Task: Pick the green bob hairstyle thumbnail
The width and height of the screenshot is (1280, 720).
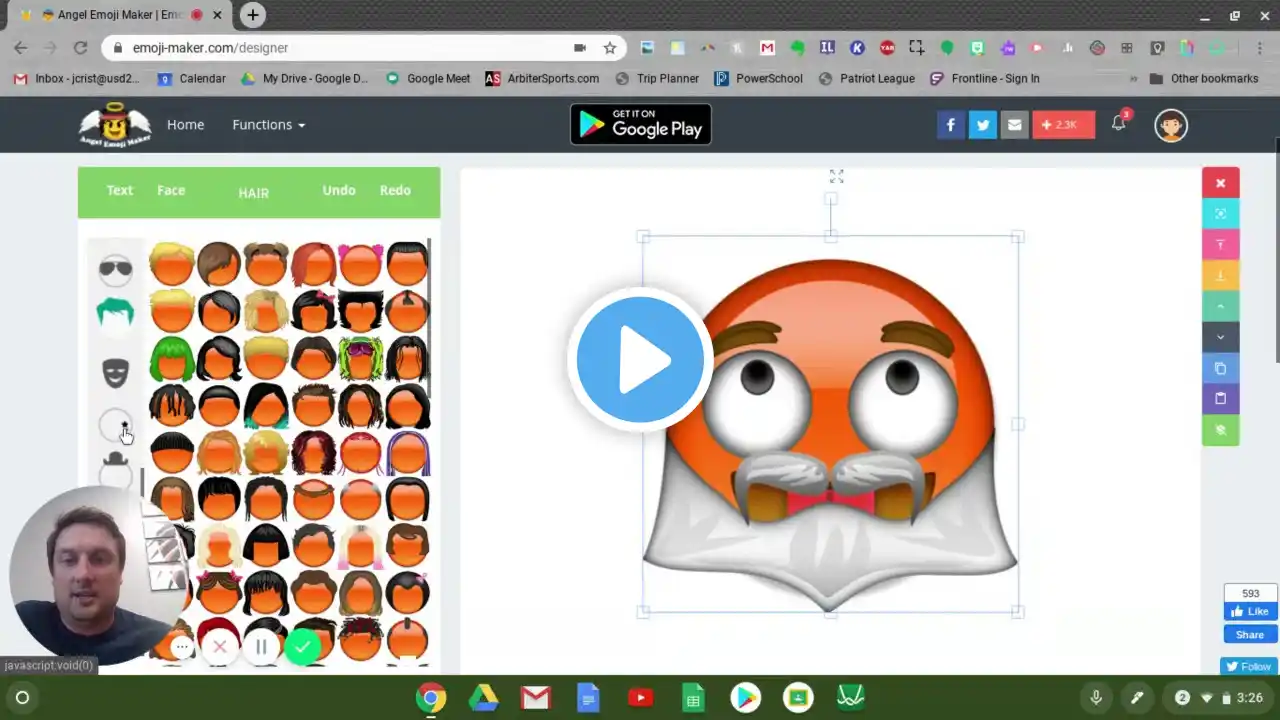Action: click(171, 358)
